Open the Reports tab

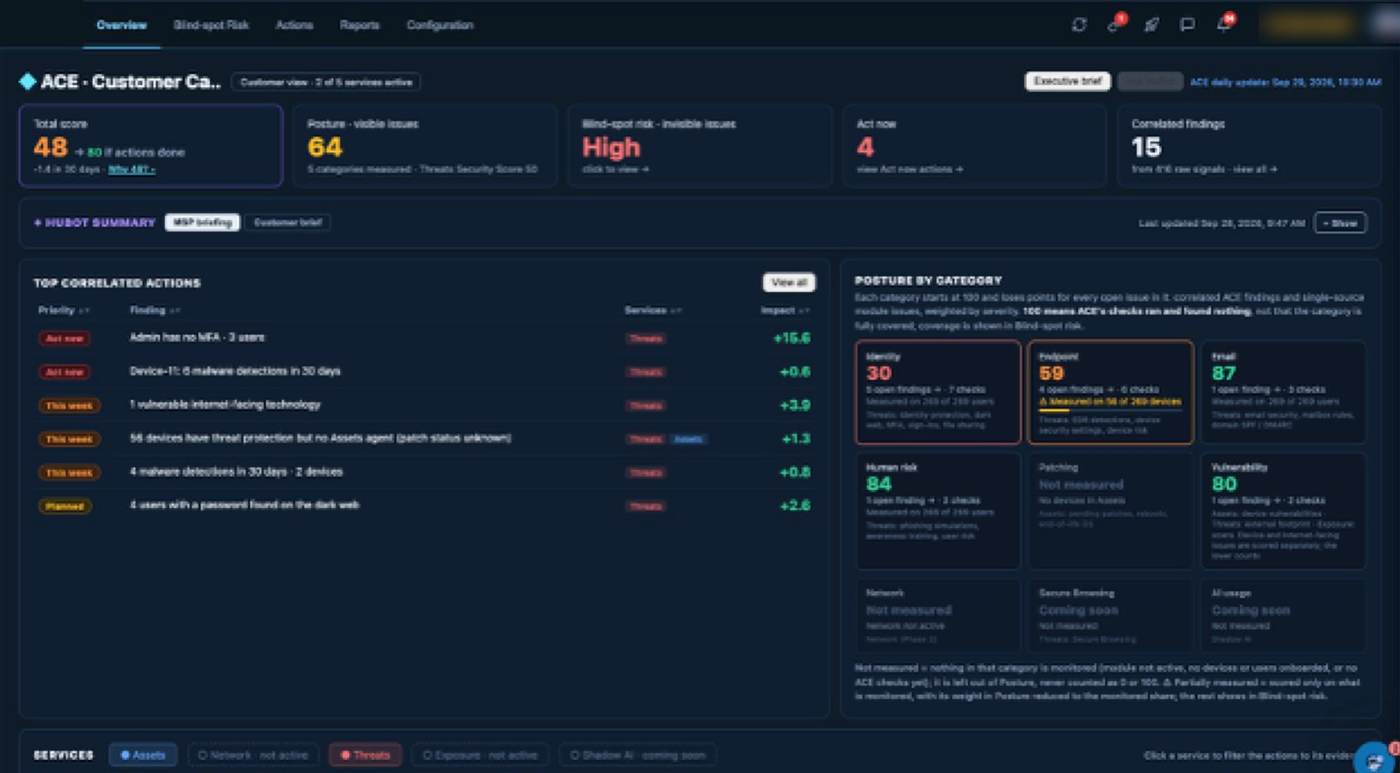coord(359,25)
